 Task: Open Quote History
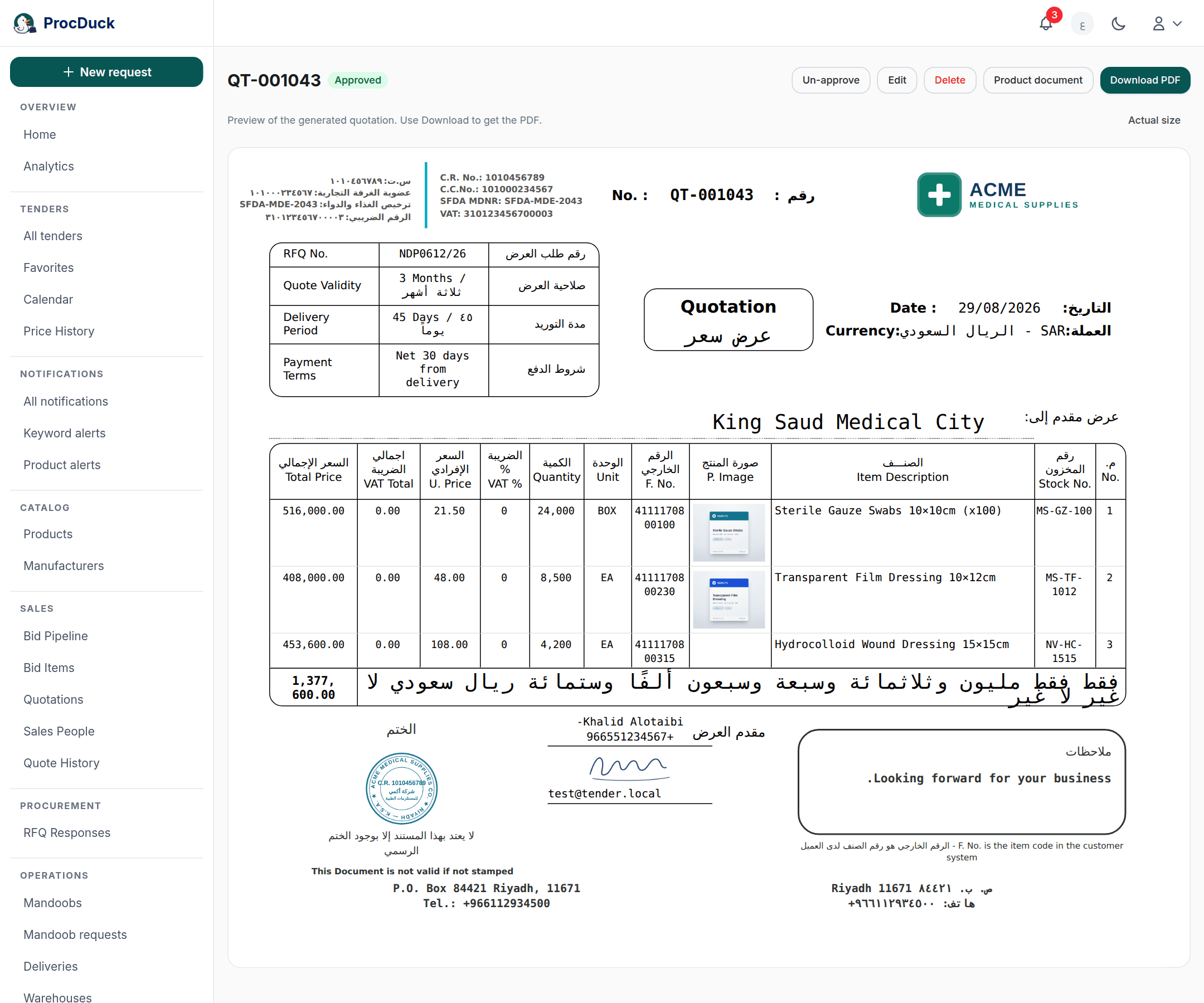(61, 763)
